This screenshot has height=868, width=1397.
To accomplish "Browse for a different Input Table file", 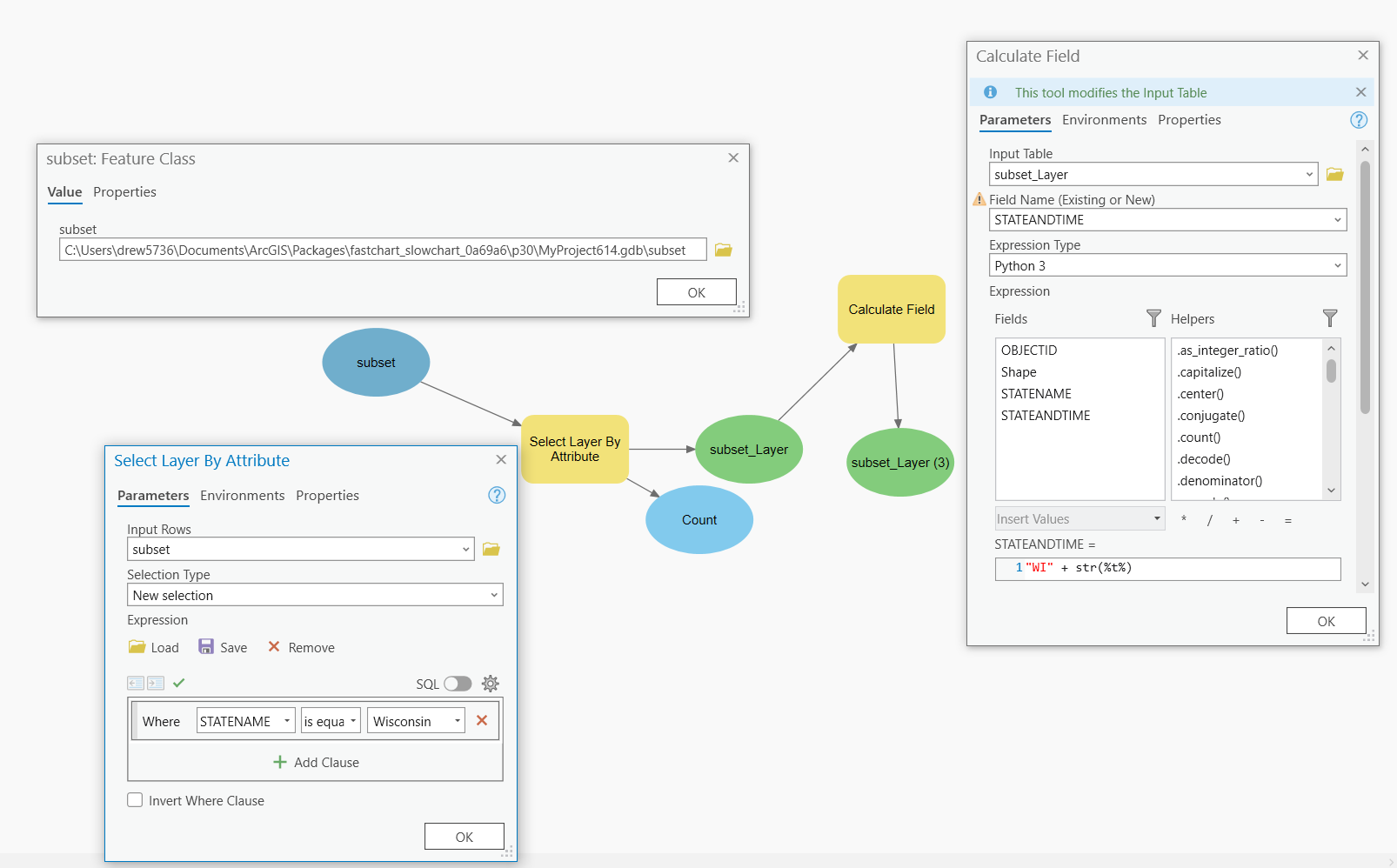I will pos(1335,174).
